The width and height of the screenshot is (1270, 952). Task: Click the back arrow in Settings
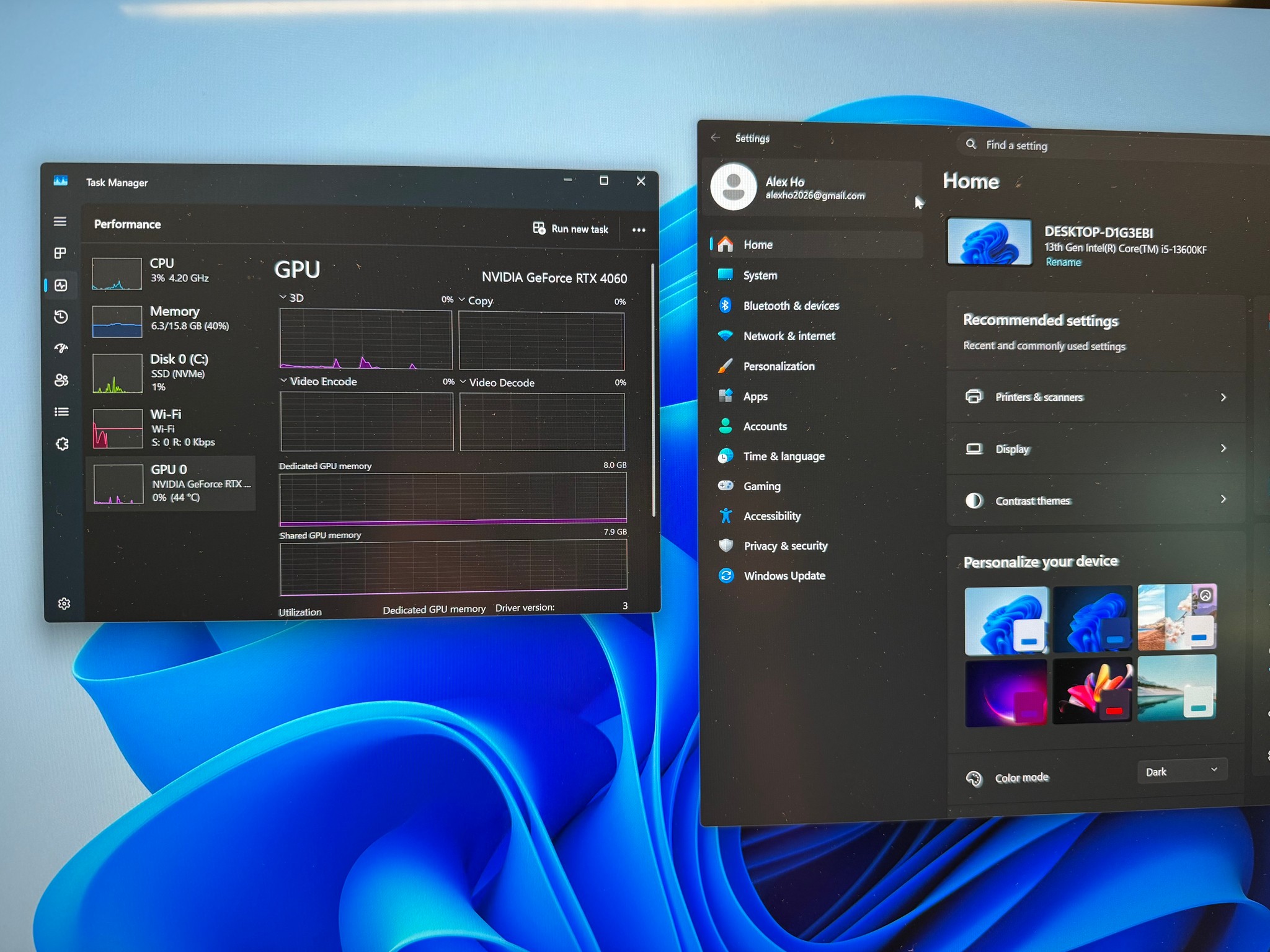[x=716, y=138]
